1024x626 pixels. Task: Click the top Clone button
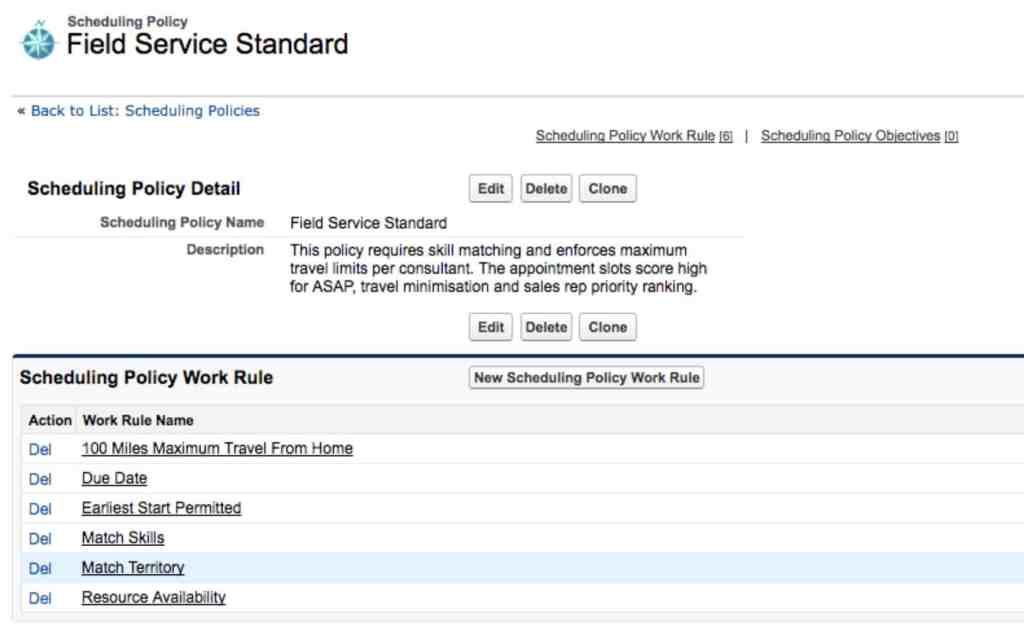607,189
